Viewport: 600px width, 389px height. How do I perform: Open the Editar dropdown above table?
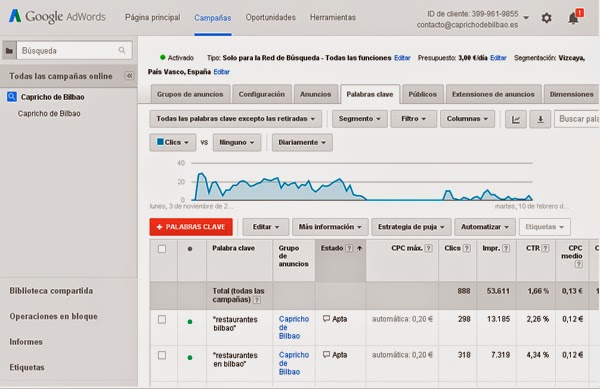point(266,227)
